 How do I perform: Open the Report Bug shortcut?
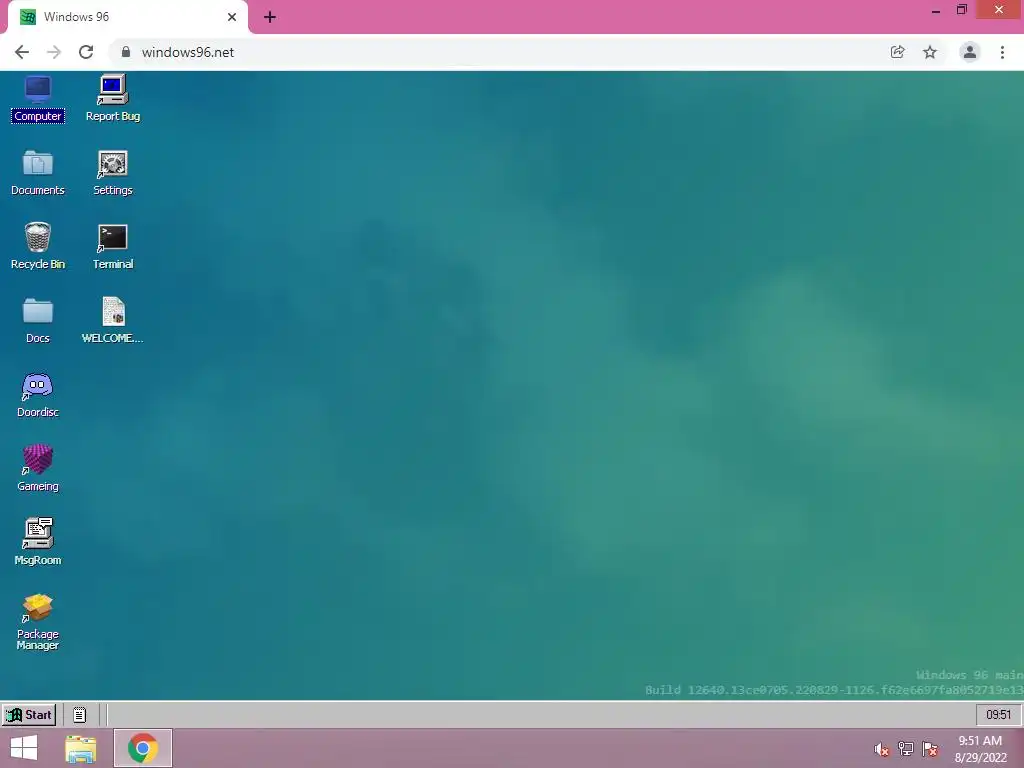coord(112,99)
